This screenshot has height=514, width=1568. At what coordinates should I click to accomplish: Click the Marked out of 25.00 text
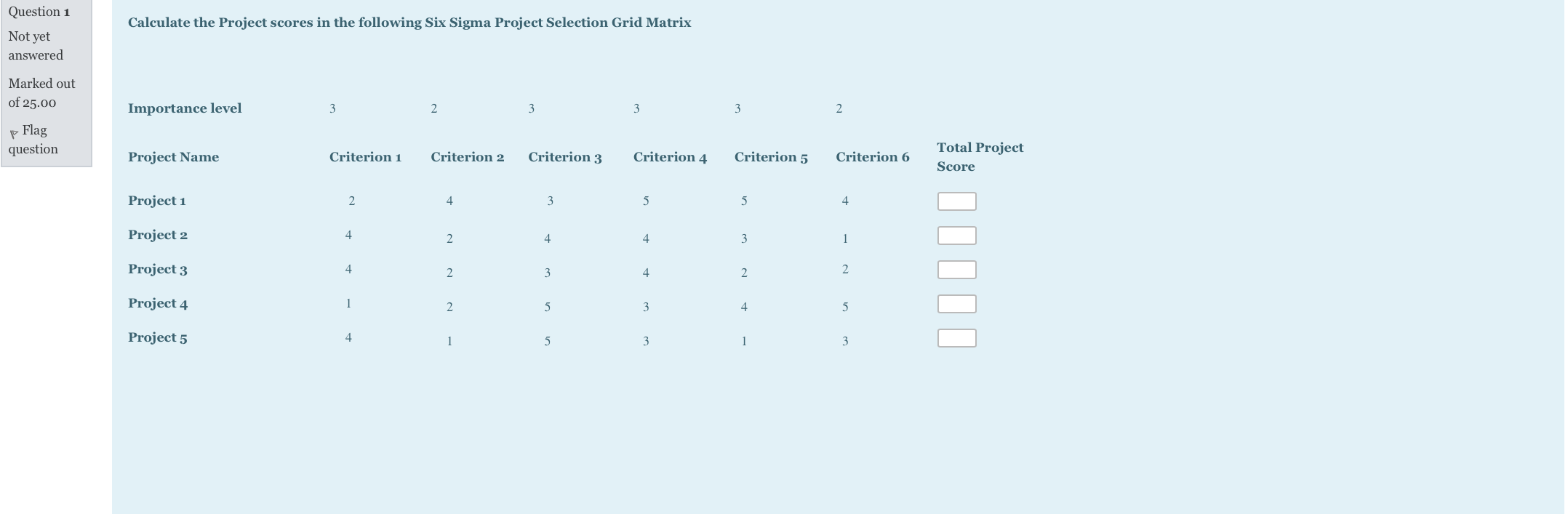[x=41, y=93]
